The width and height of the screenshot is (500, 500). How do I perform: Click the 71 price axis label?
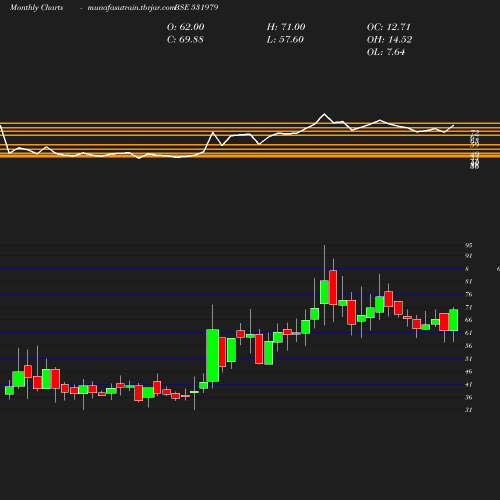(x=469, y=307)
